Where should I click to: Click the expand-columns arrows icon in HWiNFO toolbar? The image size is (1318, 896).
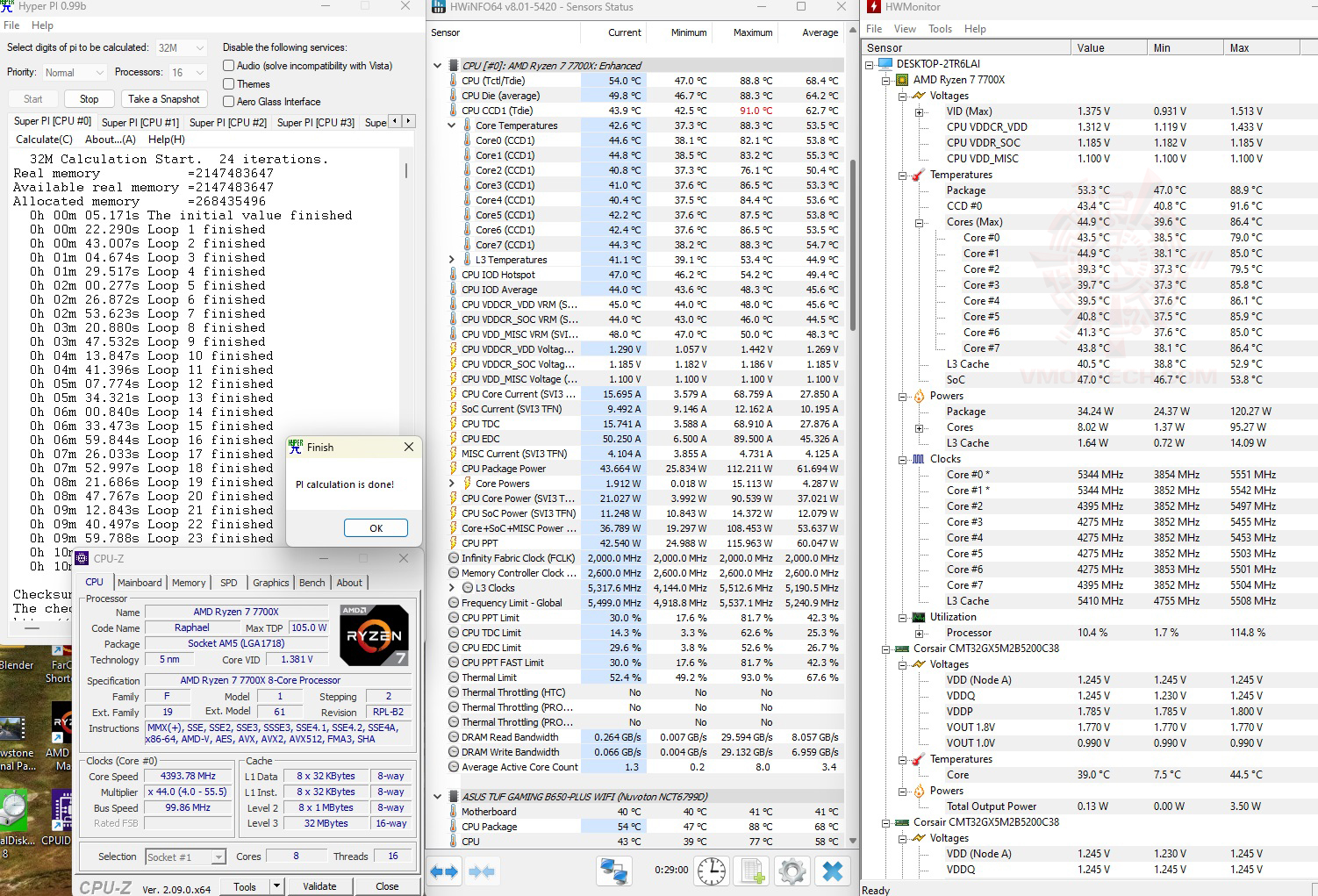click(x=444, y=871)
